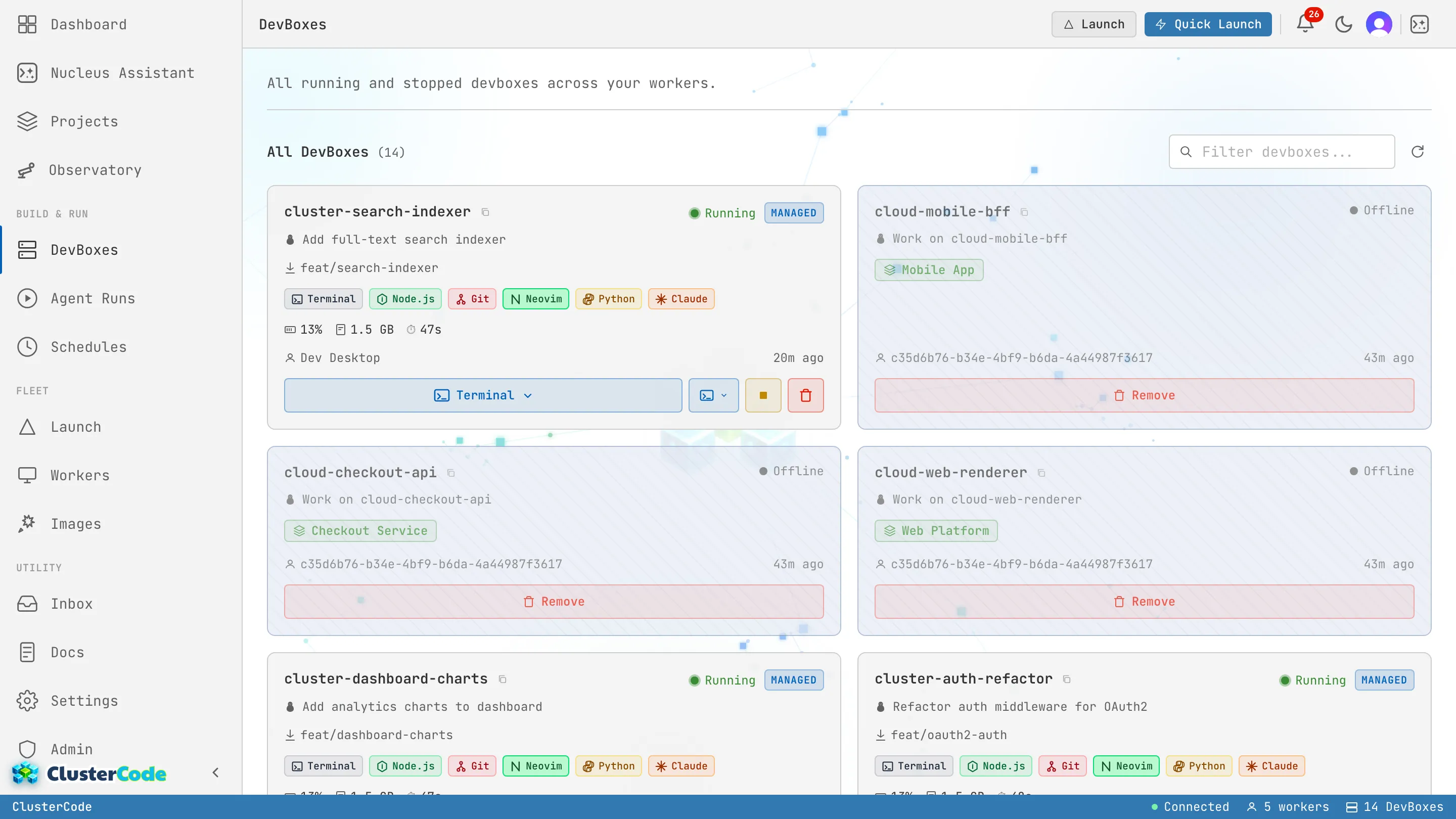Click the Quick Launch button

pos(1208,24)
